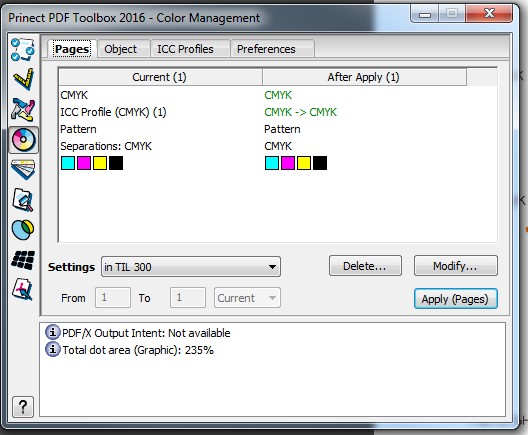
Task: Click the question mark help button
Action: 23,407
